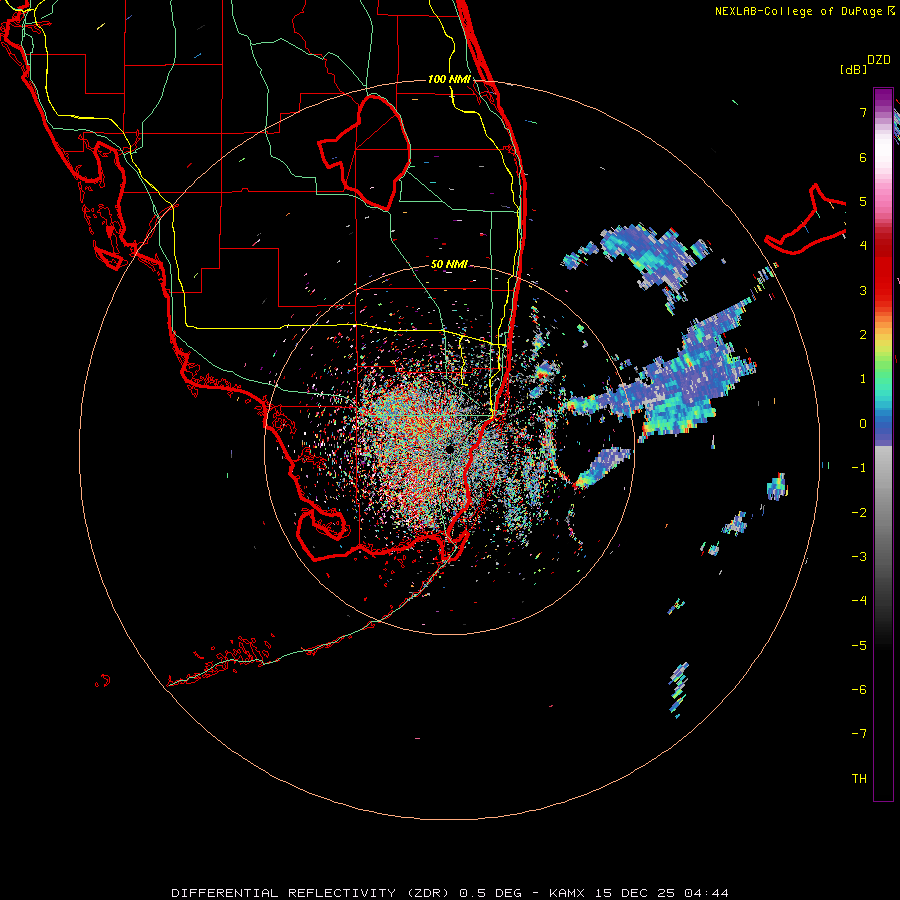This screenshot has height=900, width=900.
Task: Click the -3 value on the color scale
Action: [859, 557]
